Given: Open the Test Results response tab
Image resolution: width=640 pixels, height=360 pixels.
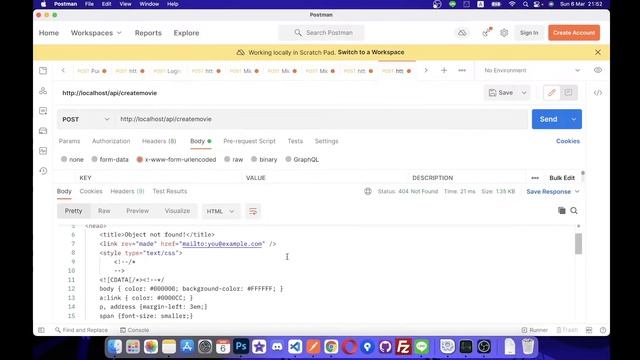Looking at the screenshot, I should point(170,191).
